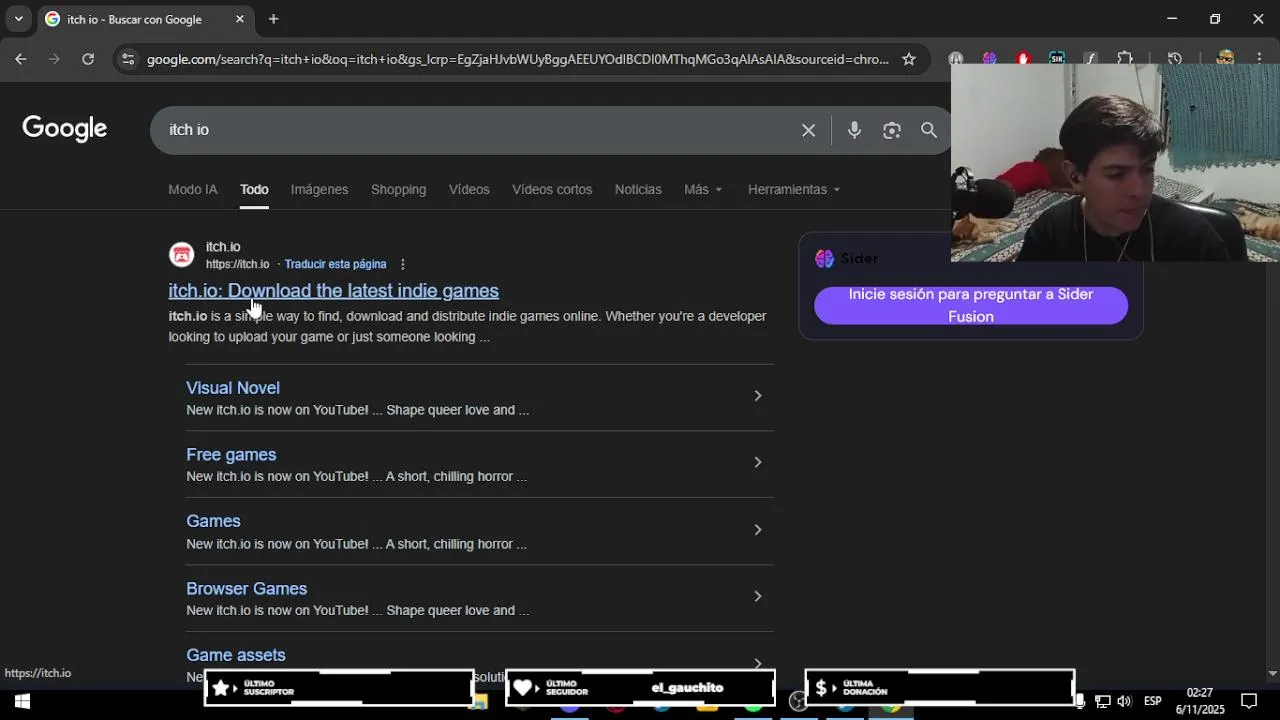Select the Todo results tab
1280x720 pixels.
click(254, 189)
